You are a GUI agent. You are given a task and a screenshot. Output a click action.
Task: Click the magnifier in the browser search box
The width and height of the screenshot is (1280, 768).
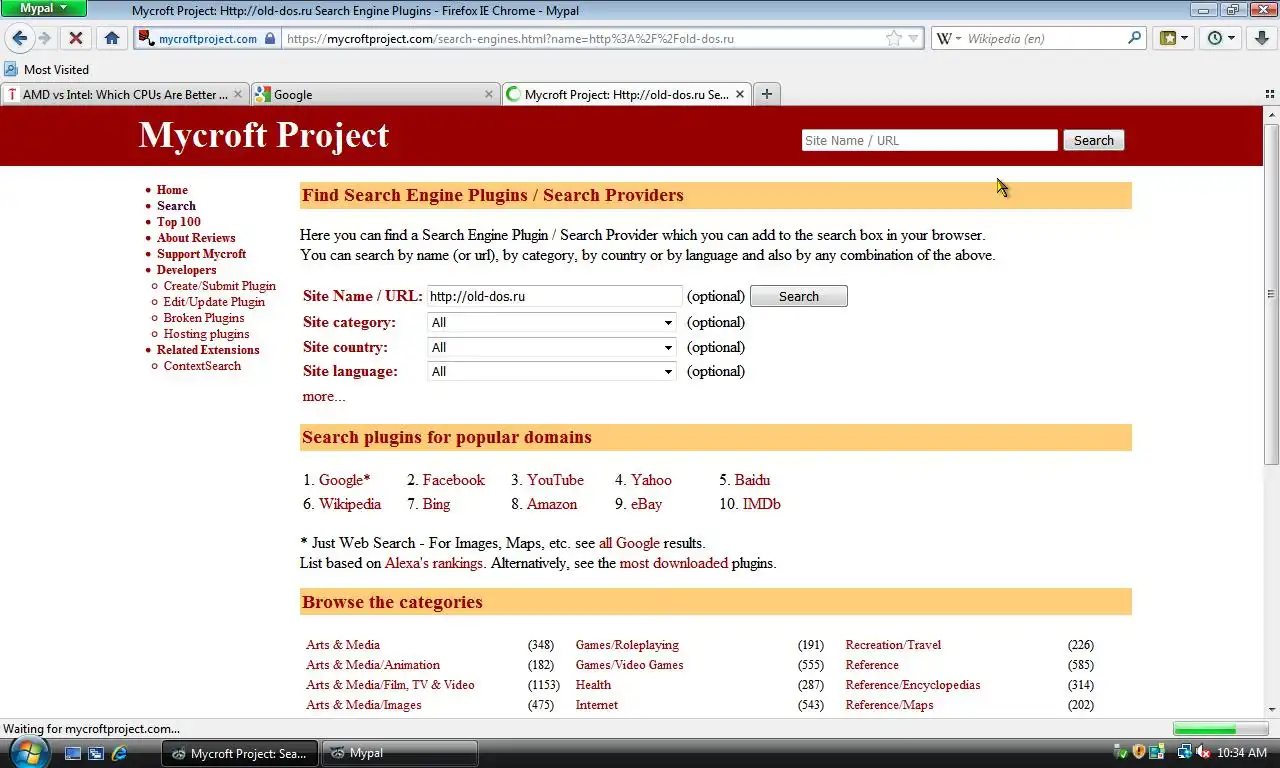1134,38
